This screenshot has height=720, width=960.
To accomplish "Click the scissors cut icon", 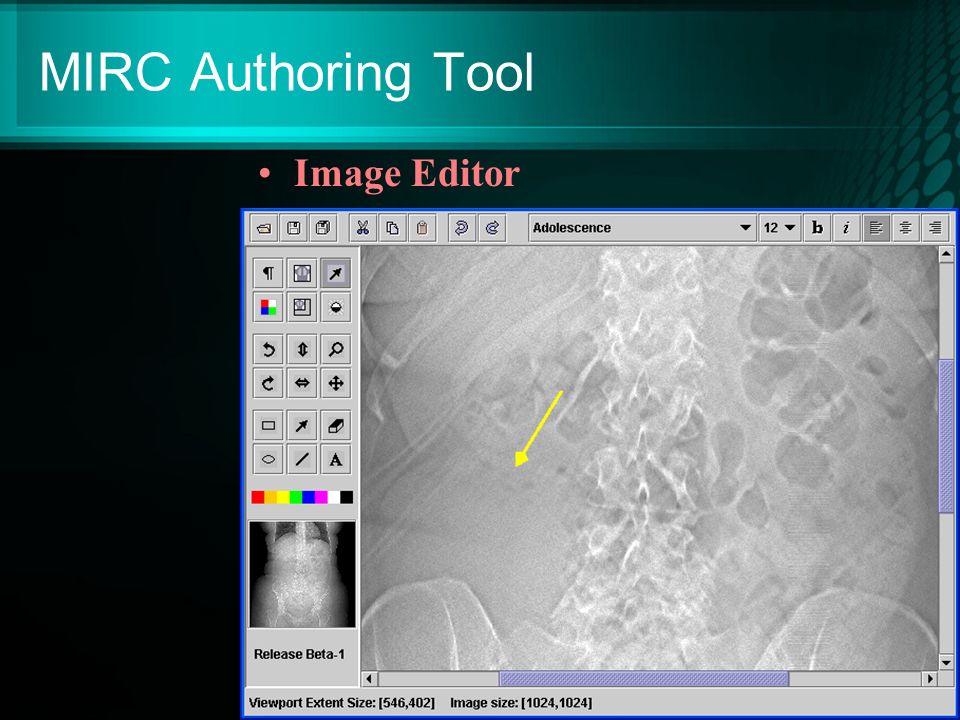I will (x=362, y=228).
